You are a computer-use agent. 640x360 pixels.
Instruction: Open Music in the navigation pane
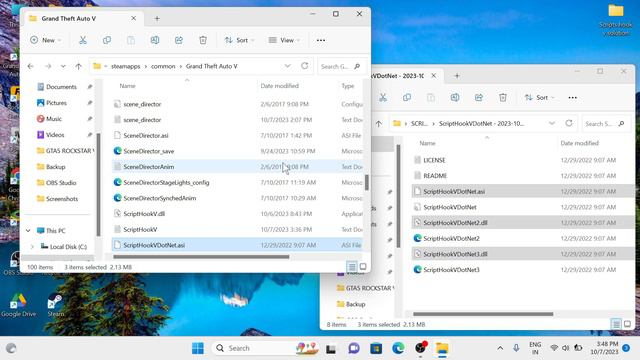[x=53, y=119]
